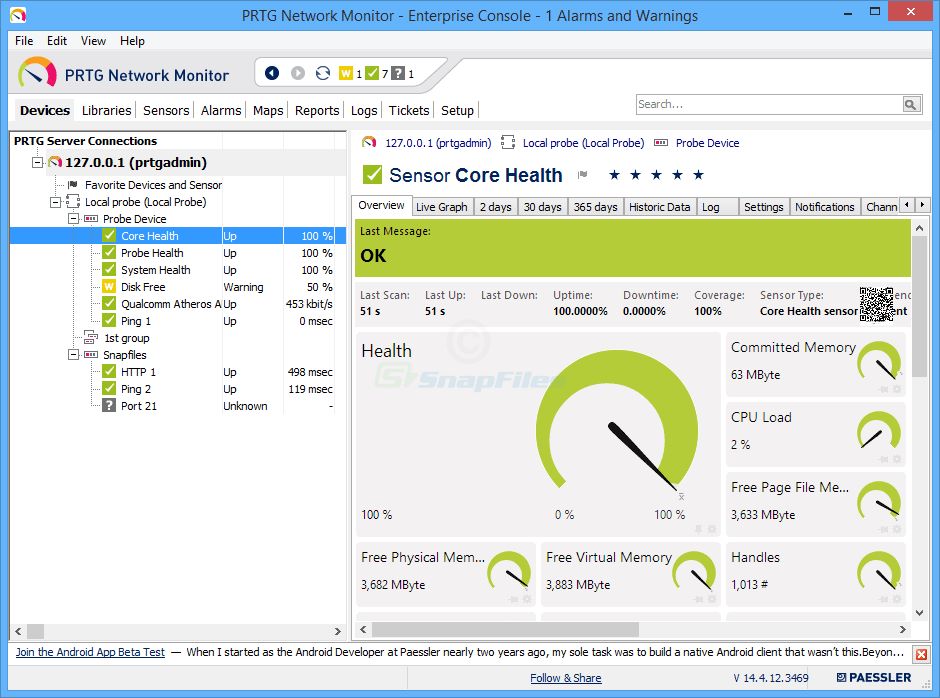This screenshot has width=940, height=698.
Task: Click the search magnifier icon
Action: pyautogui.click(x=911, y=103)
